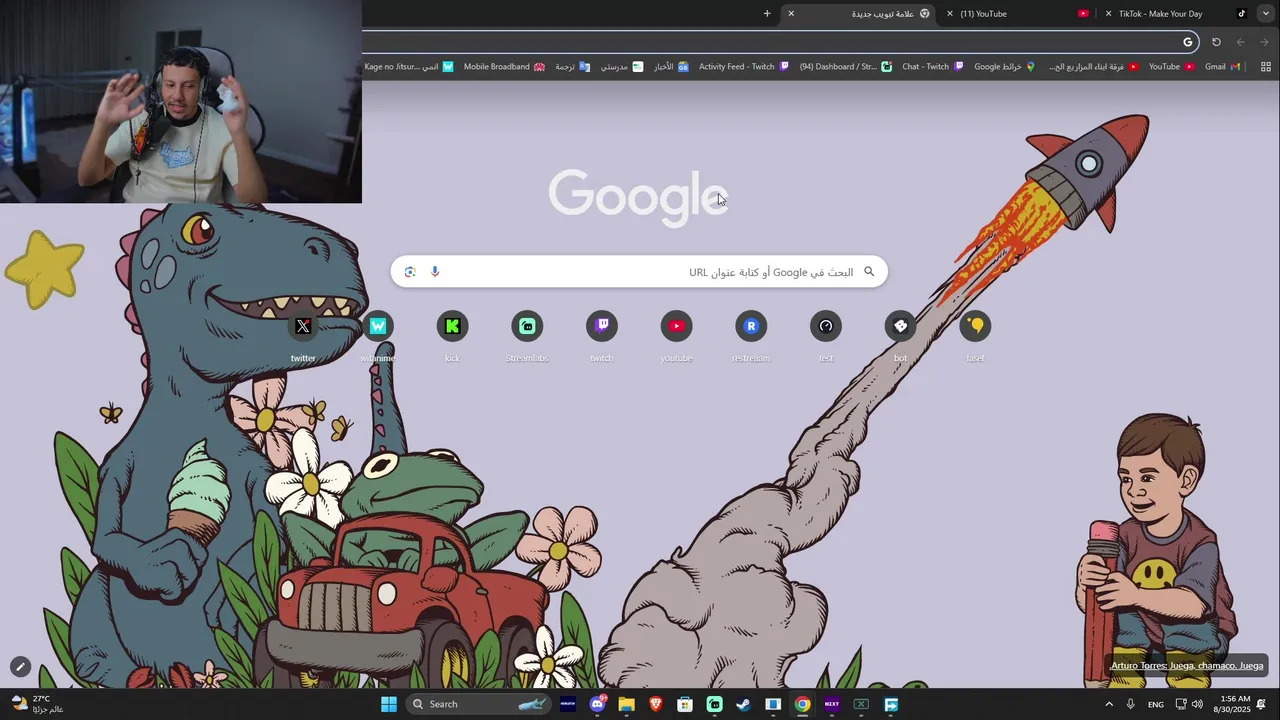Open the witanime shortcut tile
Viewport: 1280px width, 720px height.
click(x=378, y=336)
